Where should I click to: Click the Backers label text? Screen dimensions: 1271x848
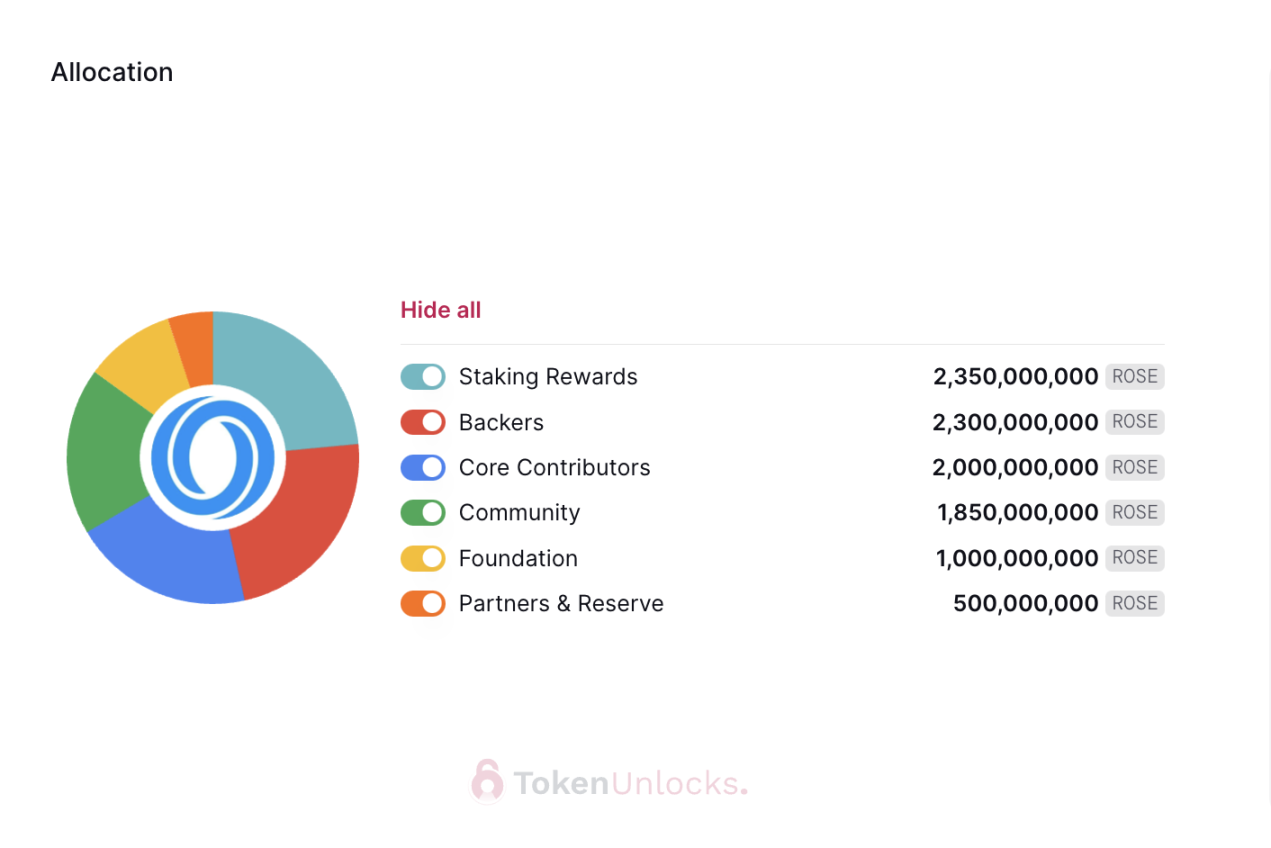(501, 422)
